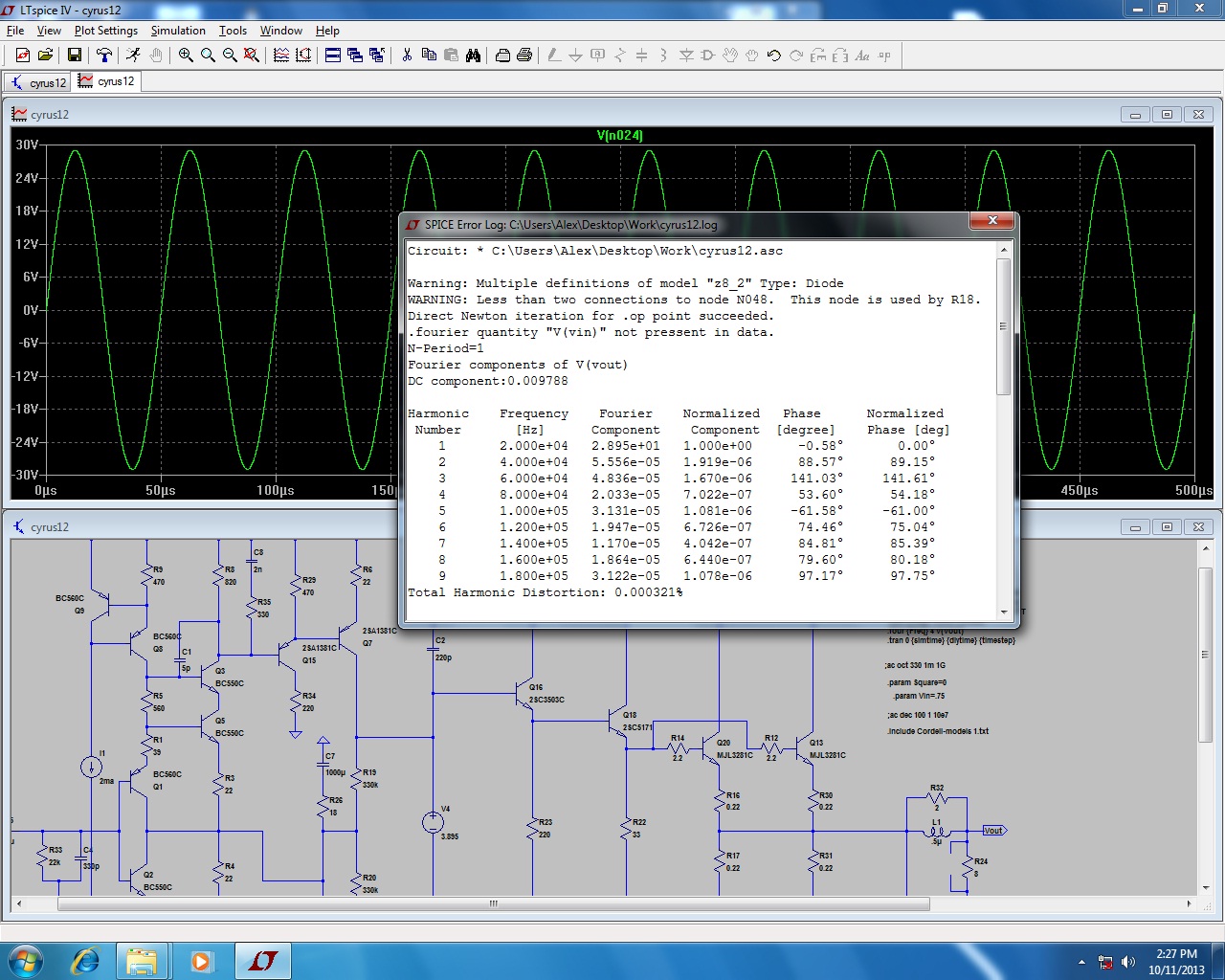Select the Inductor tool icon

coord(663,56)
